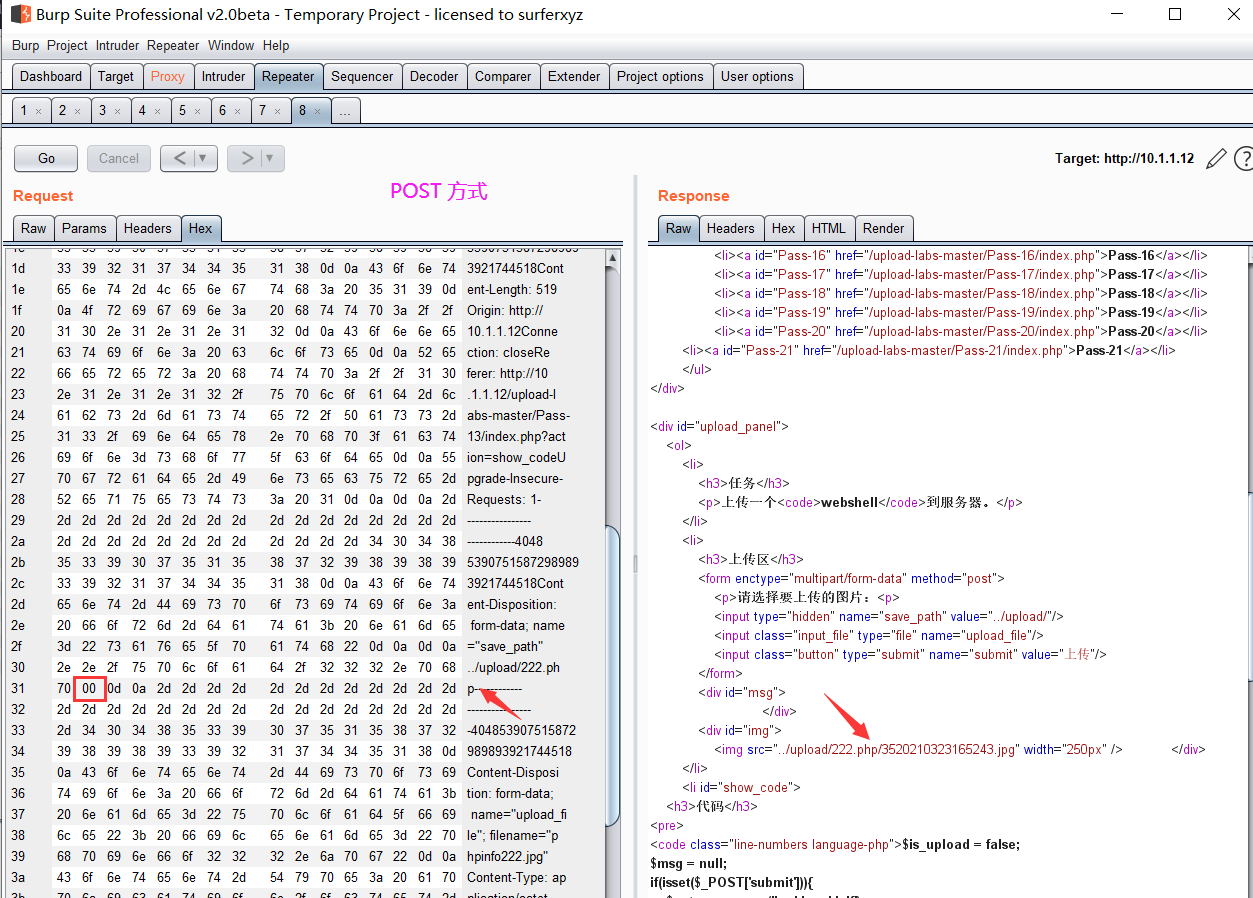Close Repeater tab 2 with its x
The image size is (1253, 898).
coord(77,111)
